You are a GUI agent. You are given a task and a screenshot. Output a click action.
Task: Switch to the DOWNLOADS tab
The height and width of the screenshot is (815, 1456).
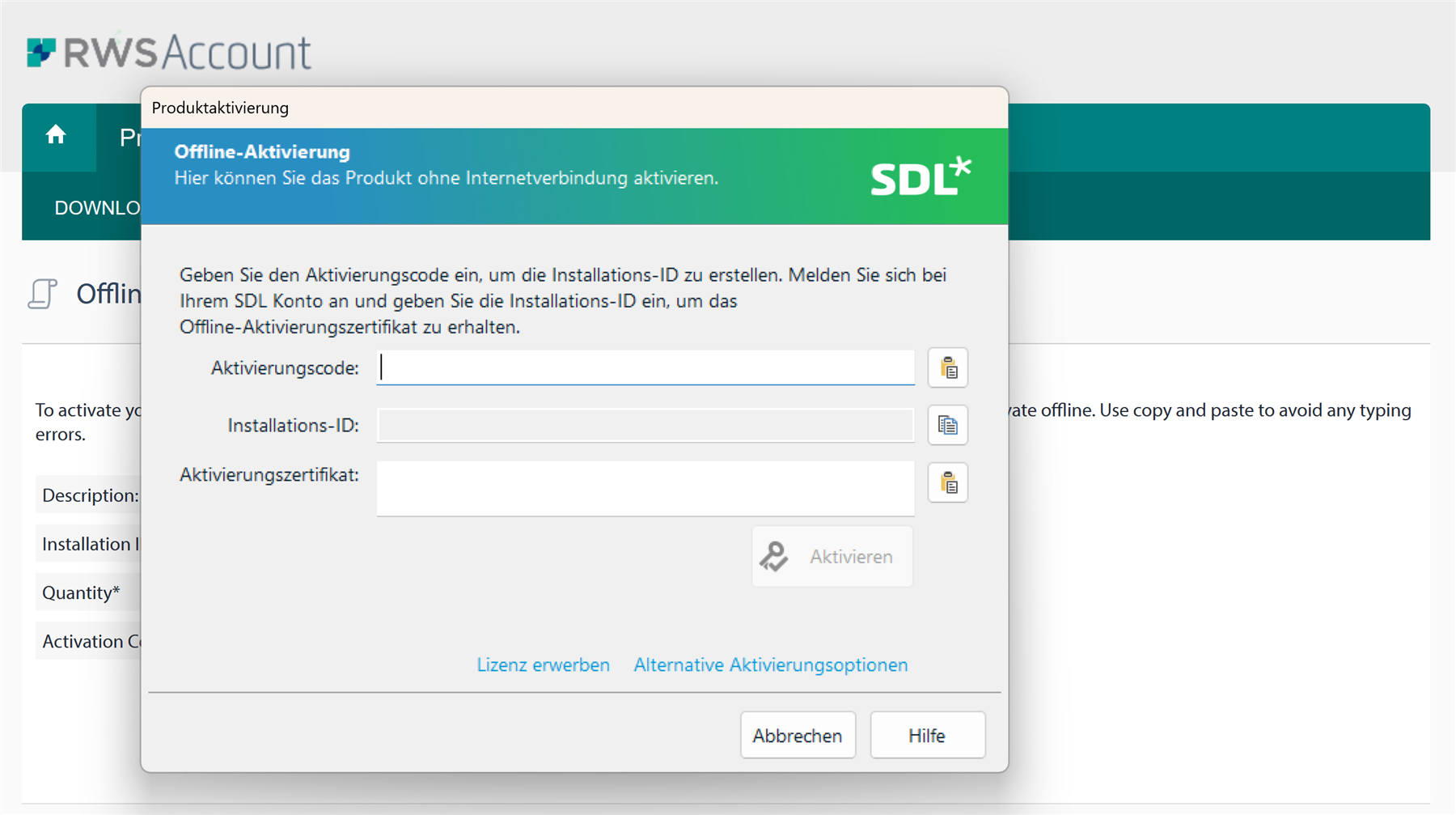(x=97, y=207)
